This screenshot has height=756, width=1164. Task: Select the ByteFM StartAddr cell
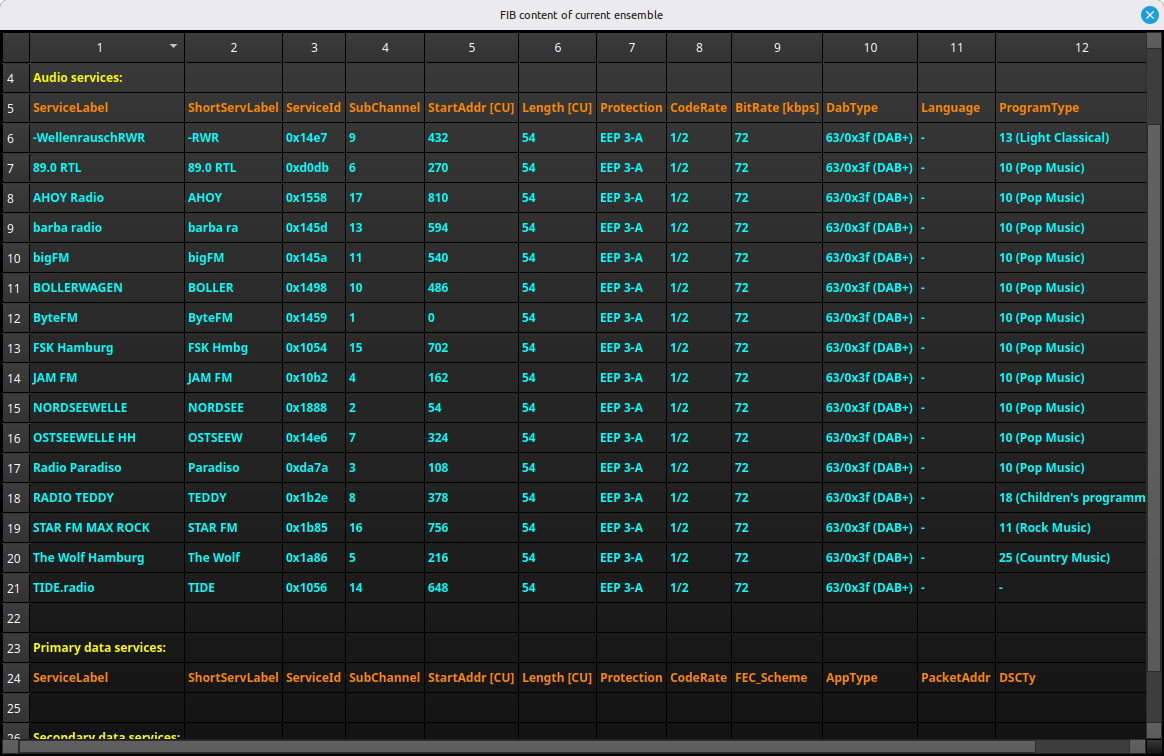pyautogui.click(x=471, y=318)
